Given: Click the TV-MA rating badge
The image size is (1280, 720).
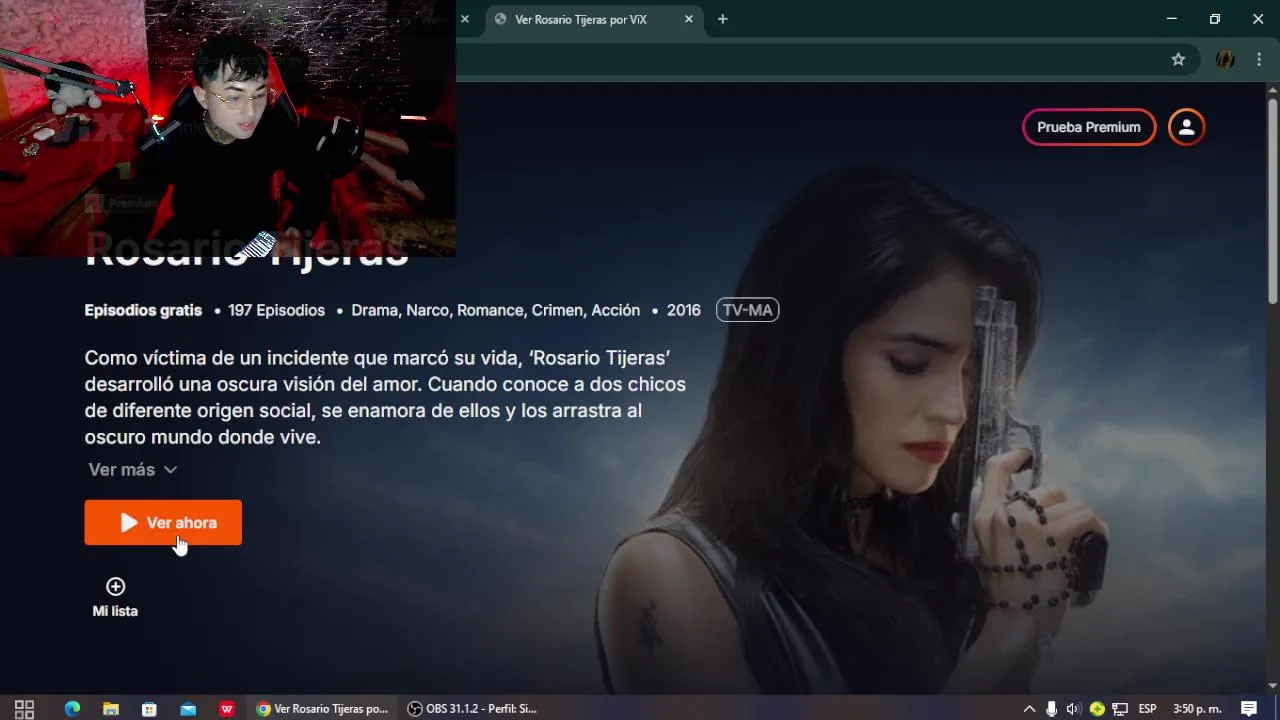Looking at the screenshot, I should pos(747,310).
